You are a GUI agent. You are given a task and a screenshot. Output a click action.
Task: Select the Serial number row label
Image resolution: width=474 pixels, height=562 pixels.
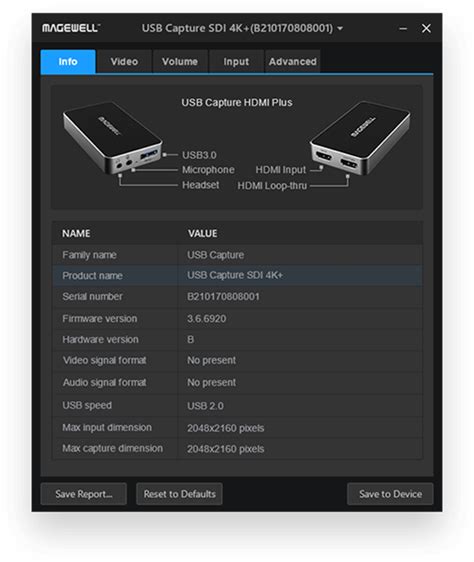click(x=92, y=296)
